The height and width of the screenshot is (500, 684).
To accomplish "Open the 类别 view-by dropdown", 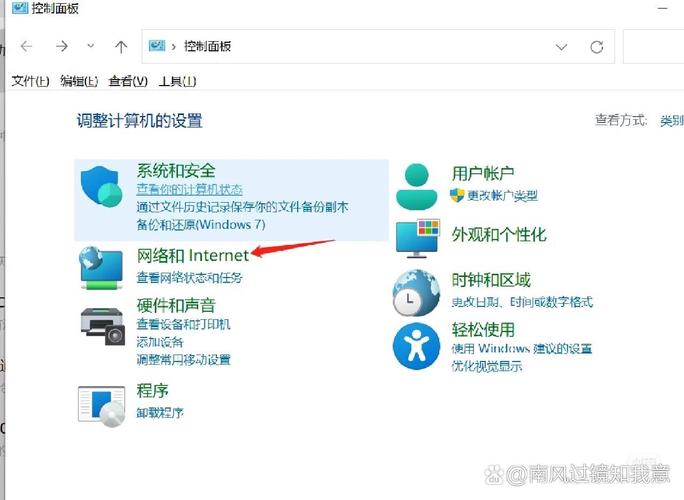I will tap(671, 120).
